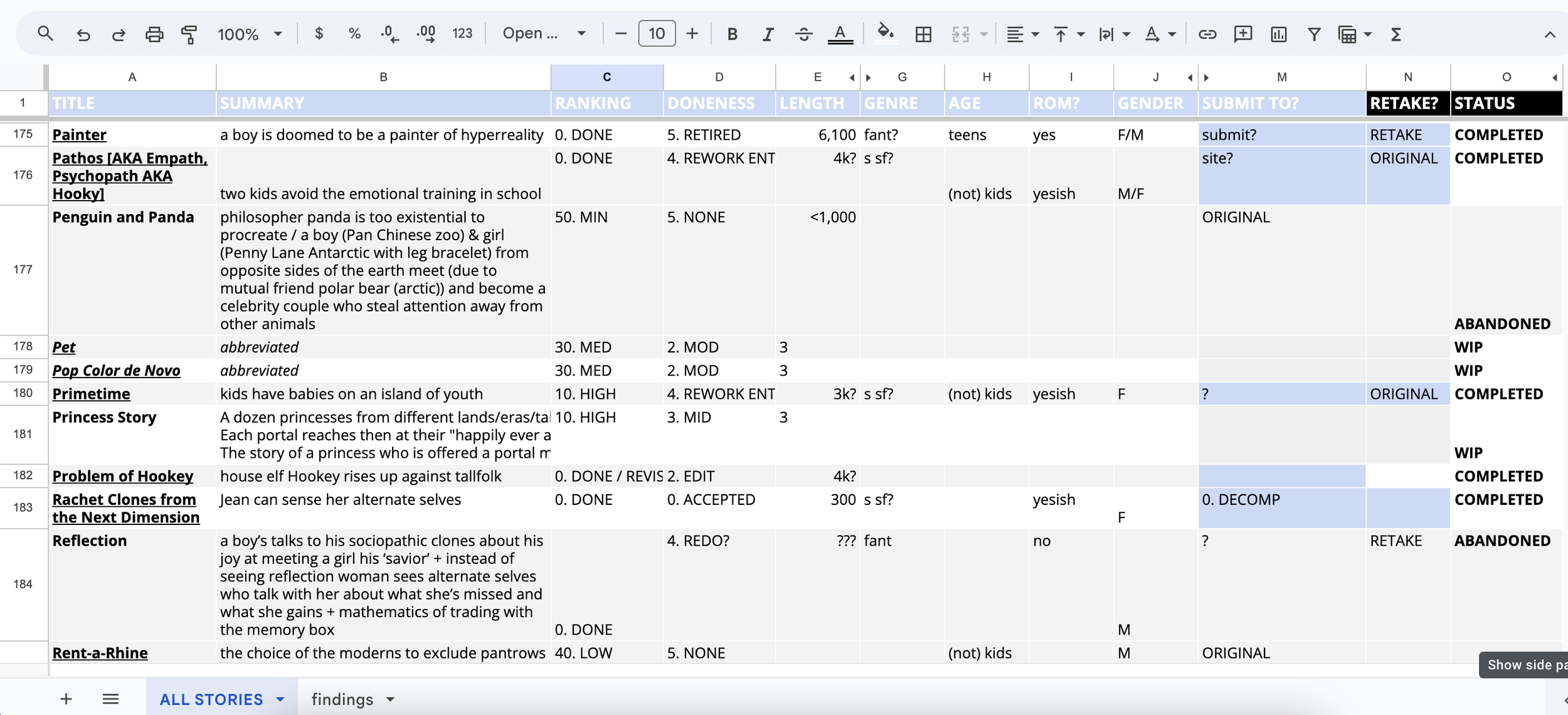Insert a comment with the toolbar icon
The width and height of the screenshot is (1568, 715).
pyautogui.click(x=1242, y=34)
